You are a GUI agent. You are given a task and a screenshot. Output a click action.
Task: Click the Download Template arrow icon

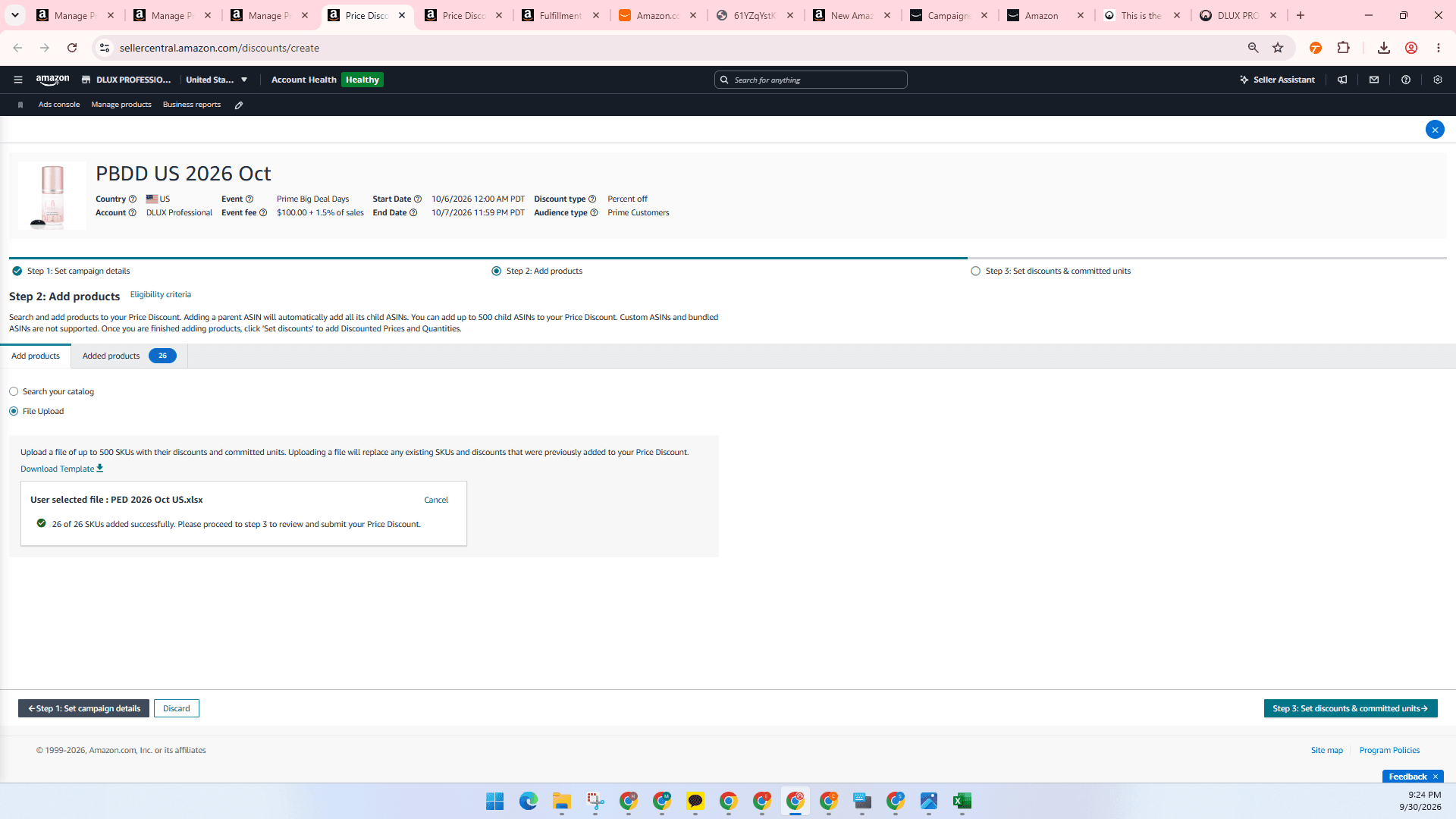click(x=99, y=469)
